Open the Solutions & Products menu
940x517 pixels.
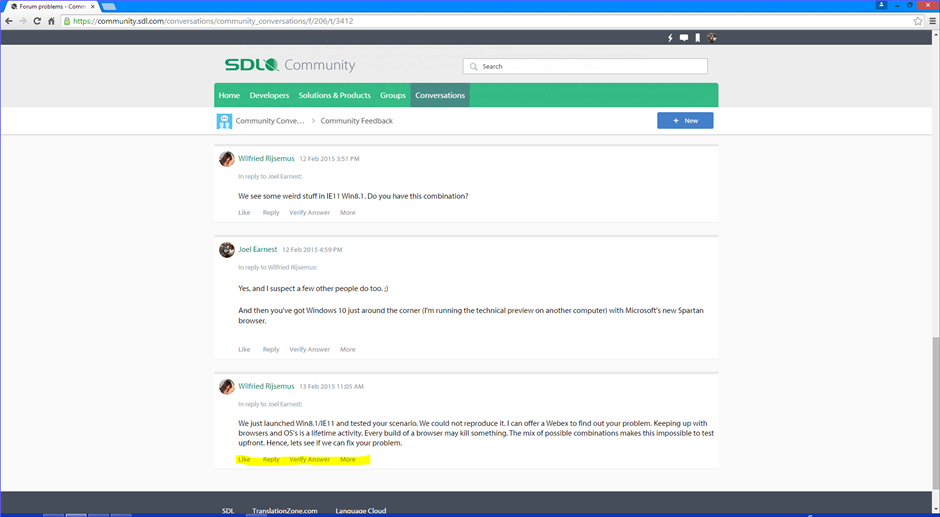click(x=334, y=96)
